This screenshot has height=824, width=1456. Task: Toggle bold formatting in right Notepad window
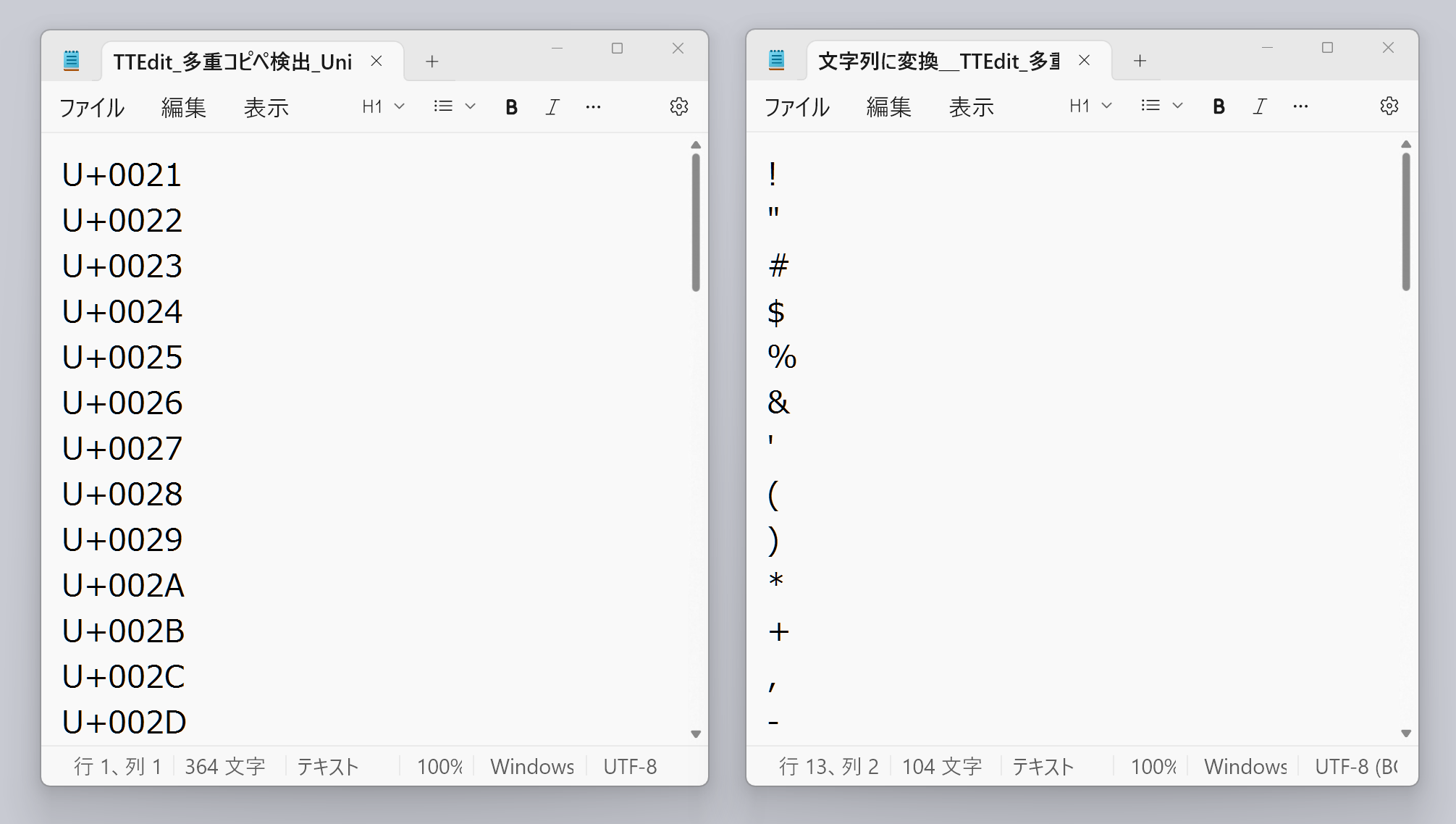pyautogui.click(x=1219, y=106)
